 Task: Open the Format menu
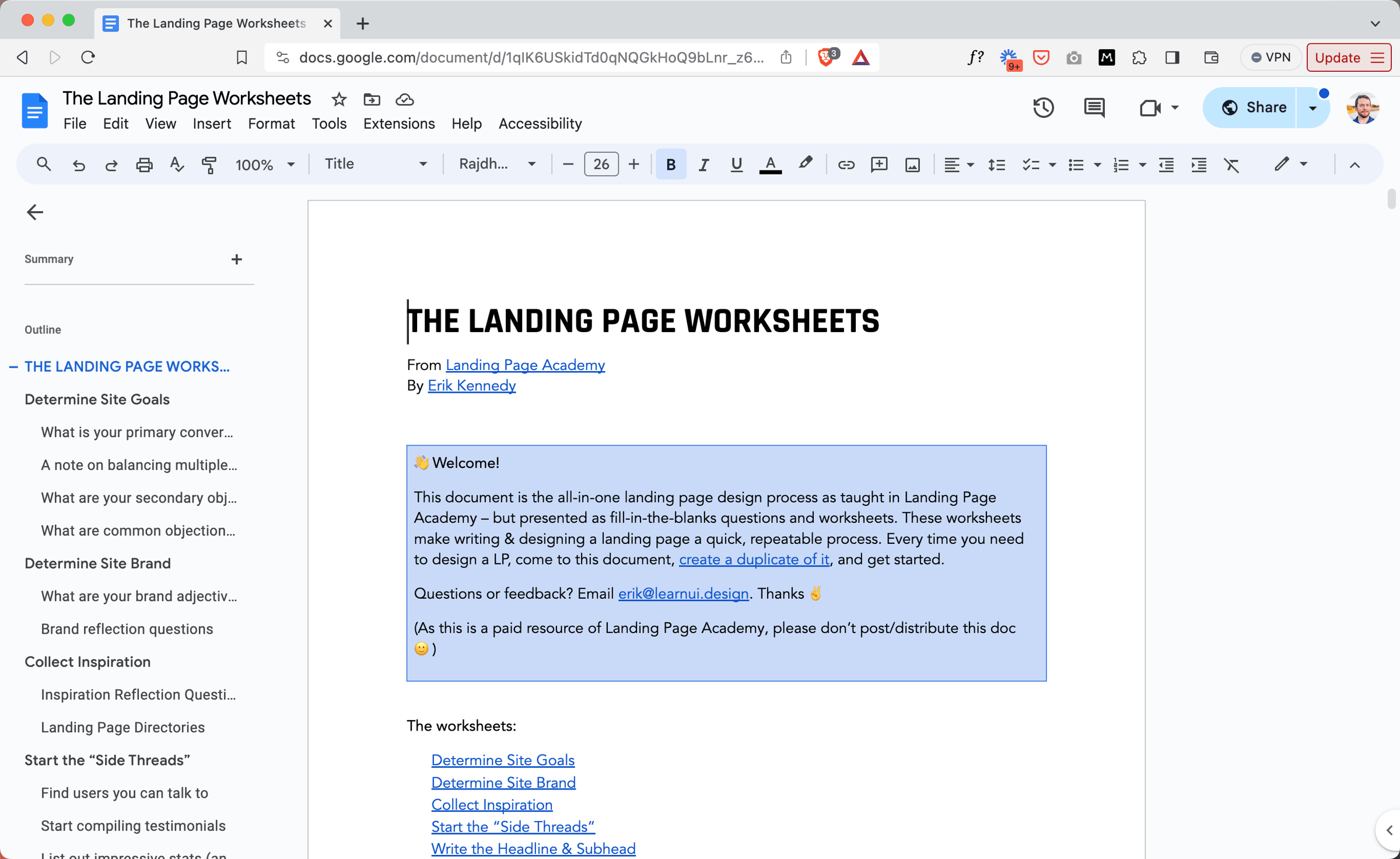point(271,124)
